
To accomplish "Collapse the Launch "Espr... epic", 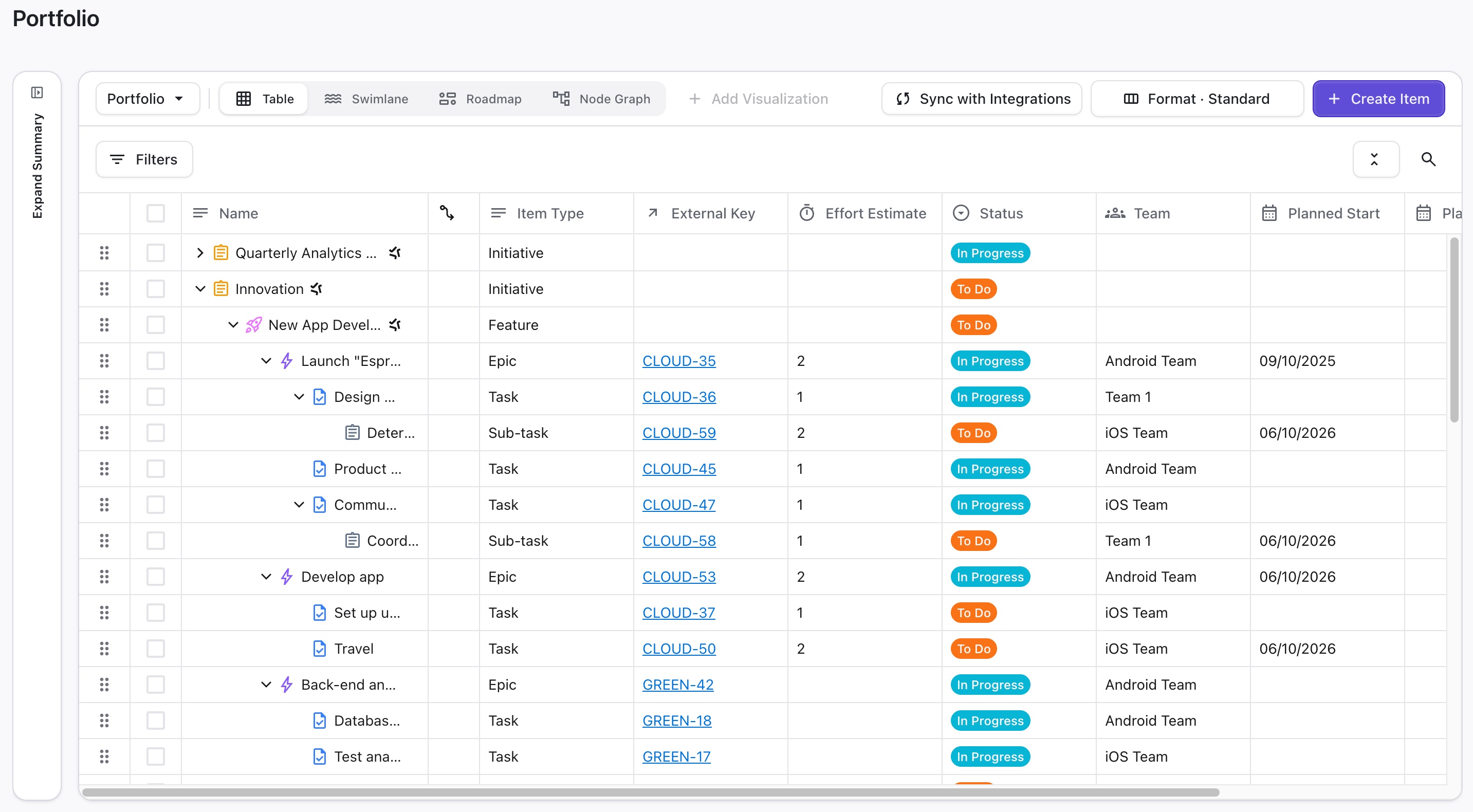I will click(x=266, y=361).
